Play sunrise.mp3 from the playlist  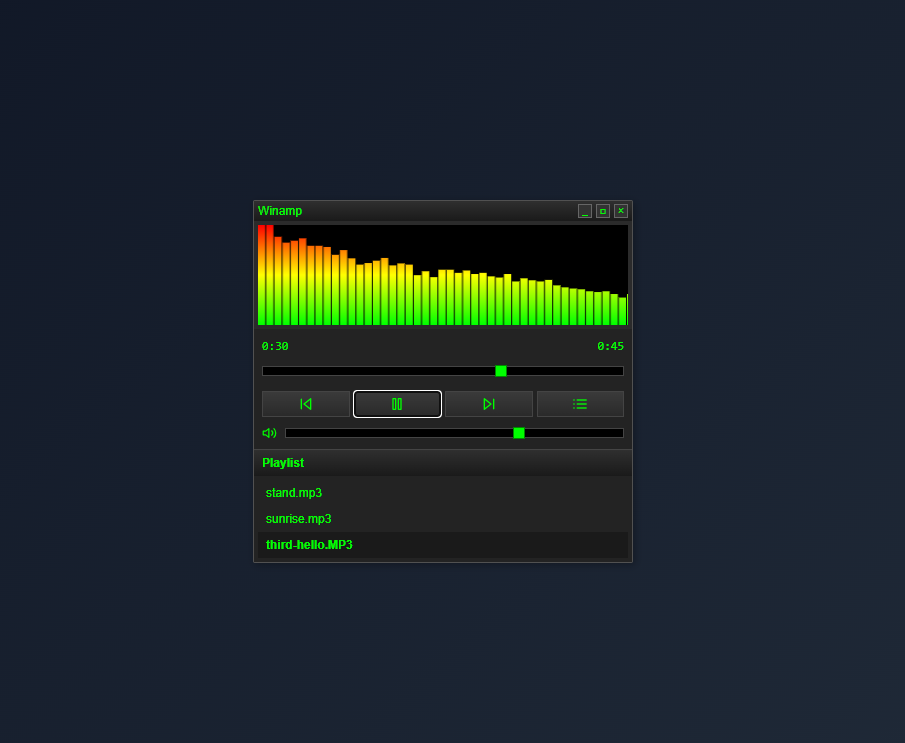coord(298,519)
